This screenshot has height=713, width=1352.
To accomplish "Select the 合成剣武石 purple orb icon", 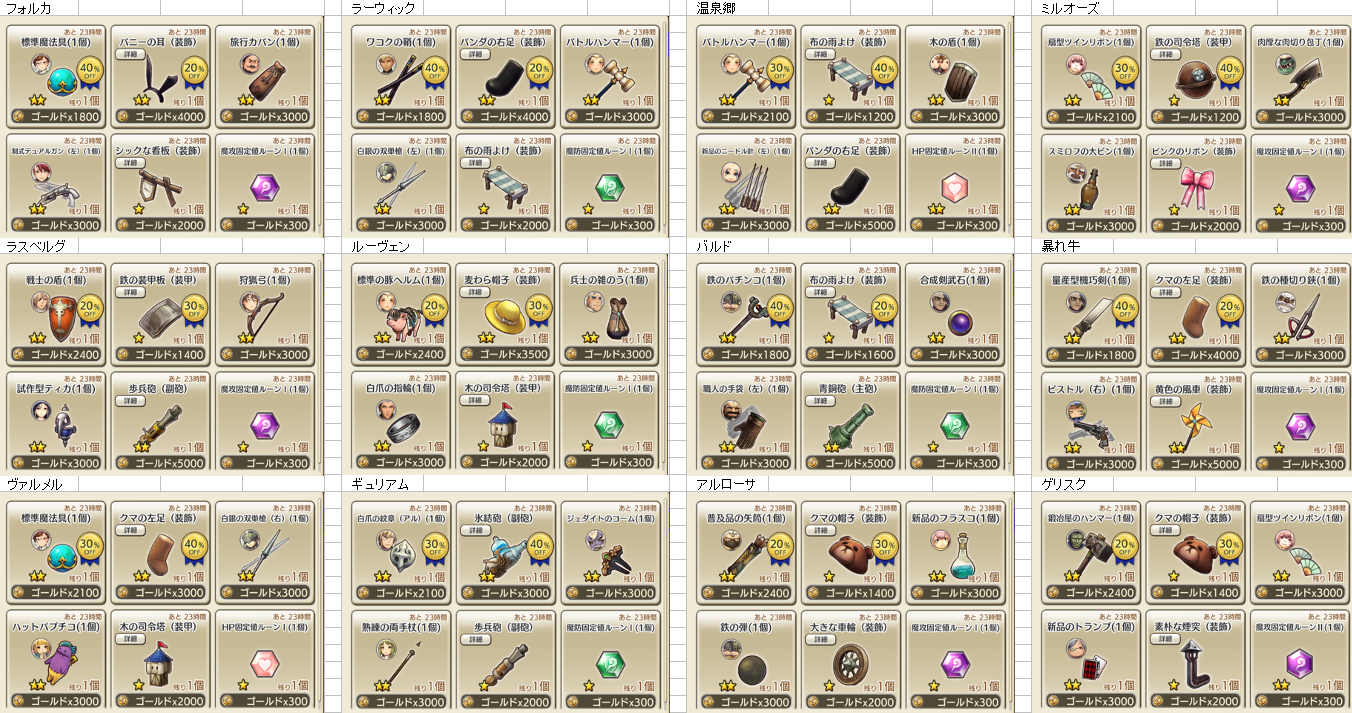I will pos(958,322).
